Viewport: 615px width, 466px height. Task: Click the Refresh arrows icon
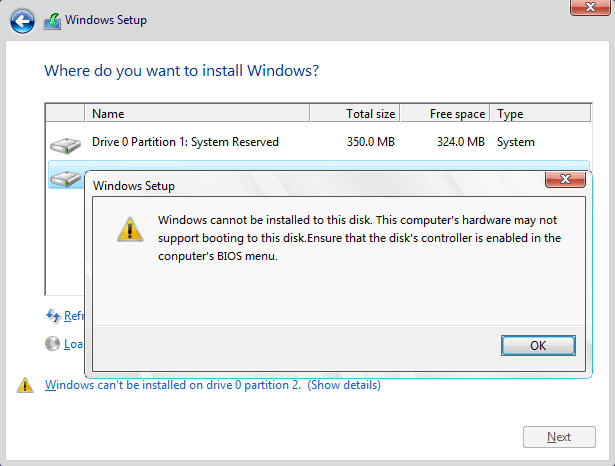click(53, 316)
